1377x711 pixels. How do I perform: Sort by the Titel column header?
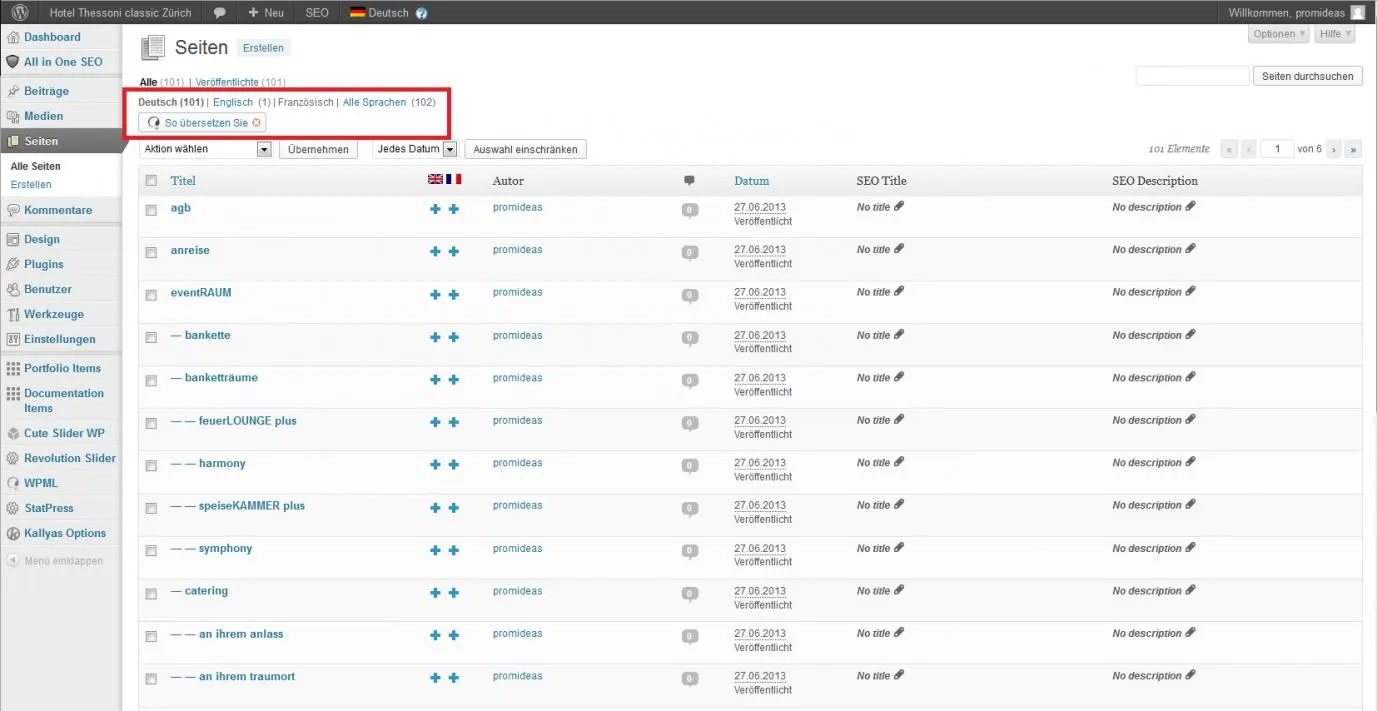183,181
